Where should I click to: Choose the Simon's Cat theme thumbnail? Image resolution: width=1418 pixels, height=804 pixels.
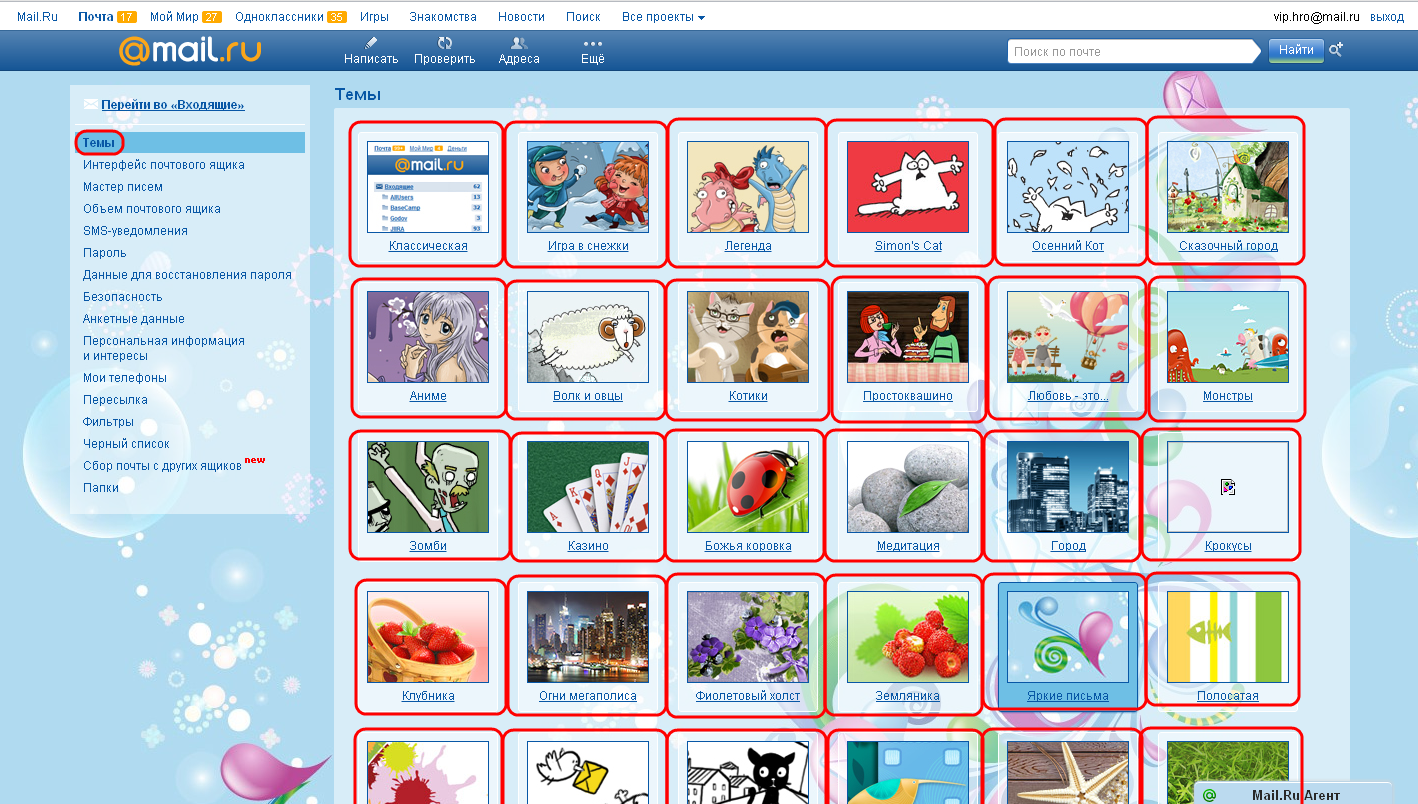point(908,187)
